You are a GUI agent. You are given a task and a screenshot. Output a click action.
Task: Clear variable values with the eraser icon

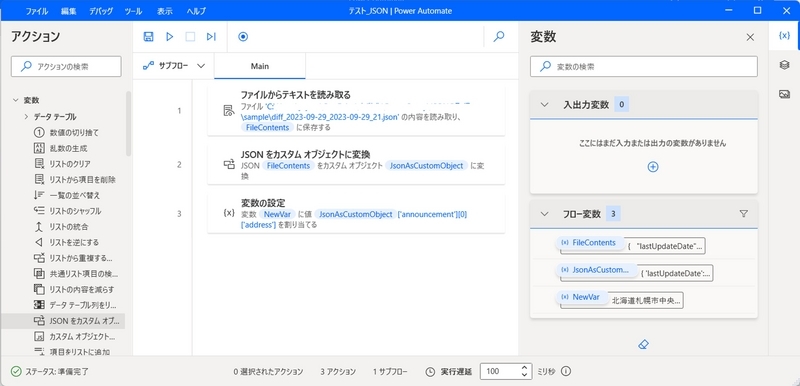643,345
